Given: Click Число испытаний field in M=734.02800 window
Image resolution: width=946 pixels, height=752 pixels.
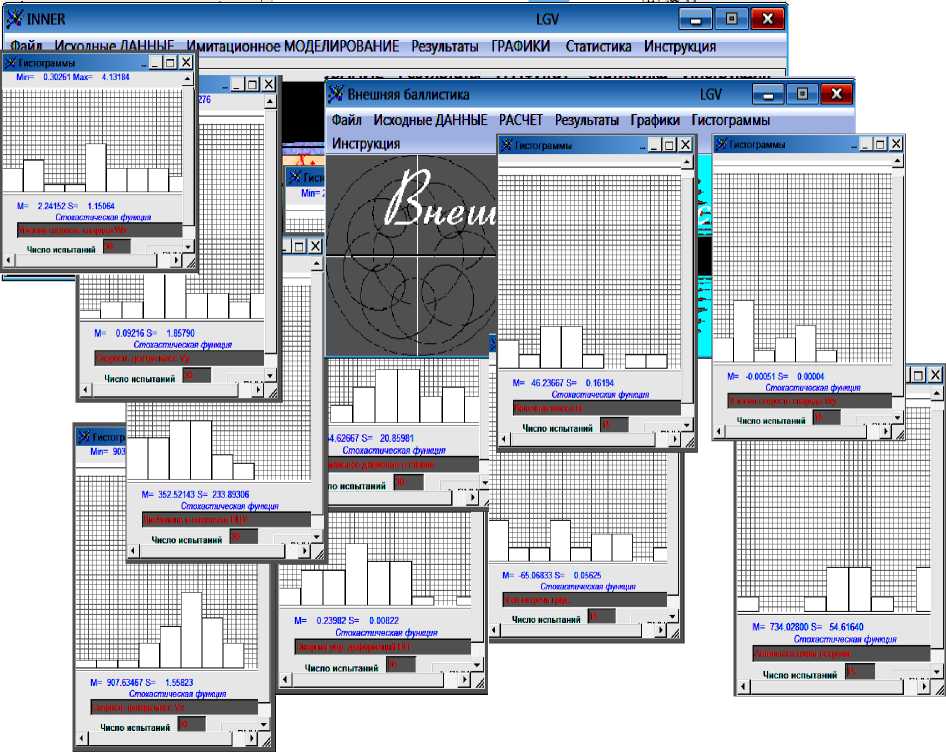Looking at the screenshot, I should pos(860,671).
